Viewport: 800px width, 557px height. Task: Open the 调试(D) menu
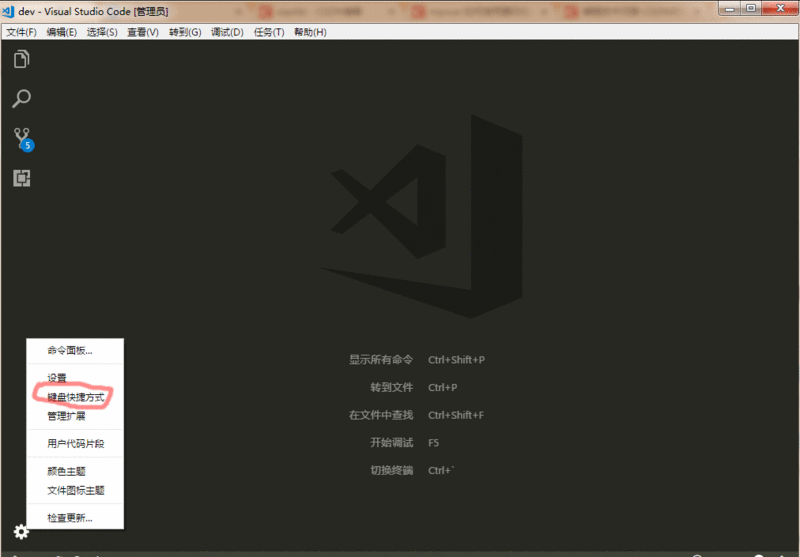[227, 32]
